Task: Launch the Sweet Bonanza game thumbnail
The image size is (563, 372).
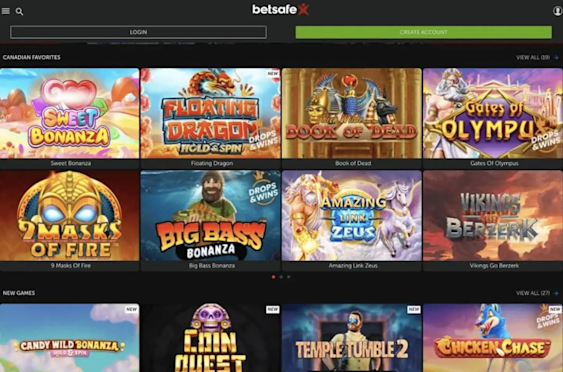Action: click(70, 113)
